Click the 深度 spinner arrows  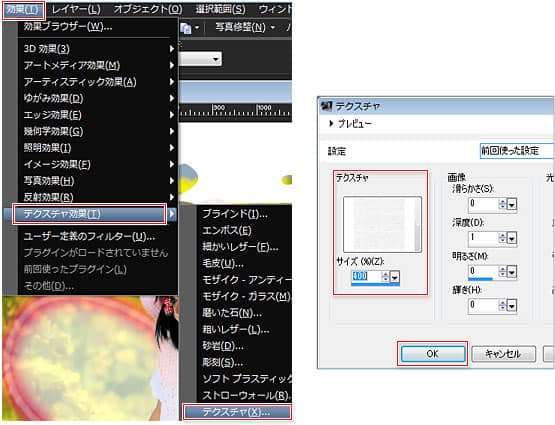(x=502, y=238)
